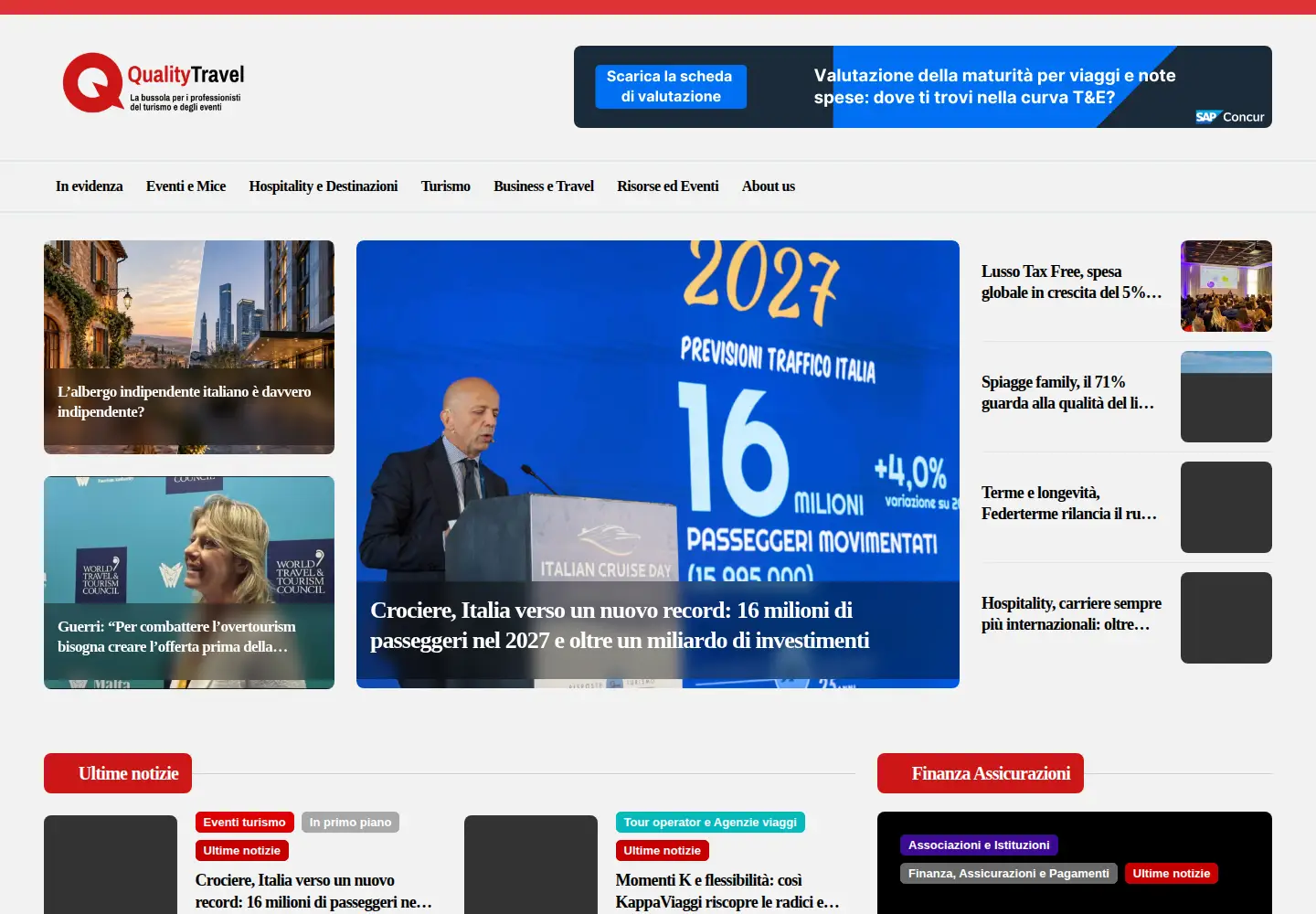Open 'Business e Travel' menu item
Image resolution: width=1316 pixels, height=914 pixels.
(544, 186)
